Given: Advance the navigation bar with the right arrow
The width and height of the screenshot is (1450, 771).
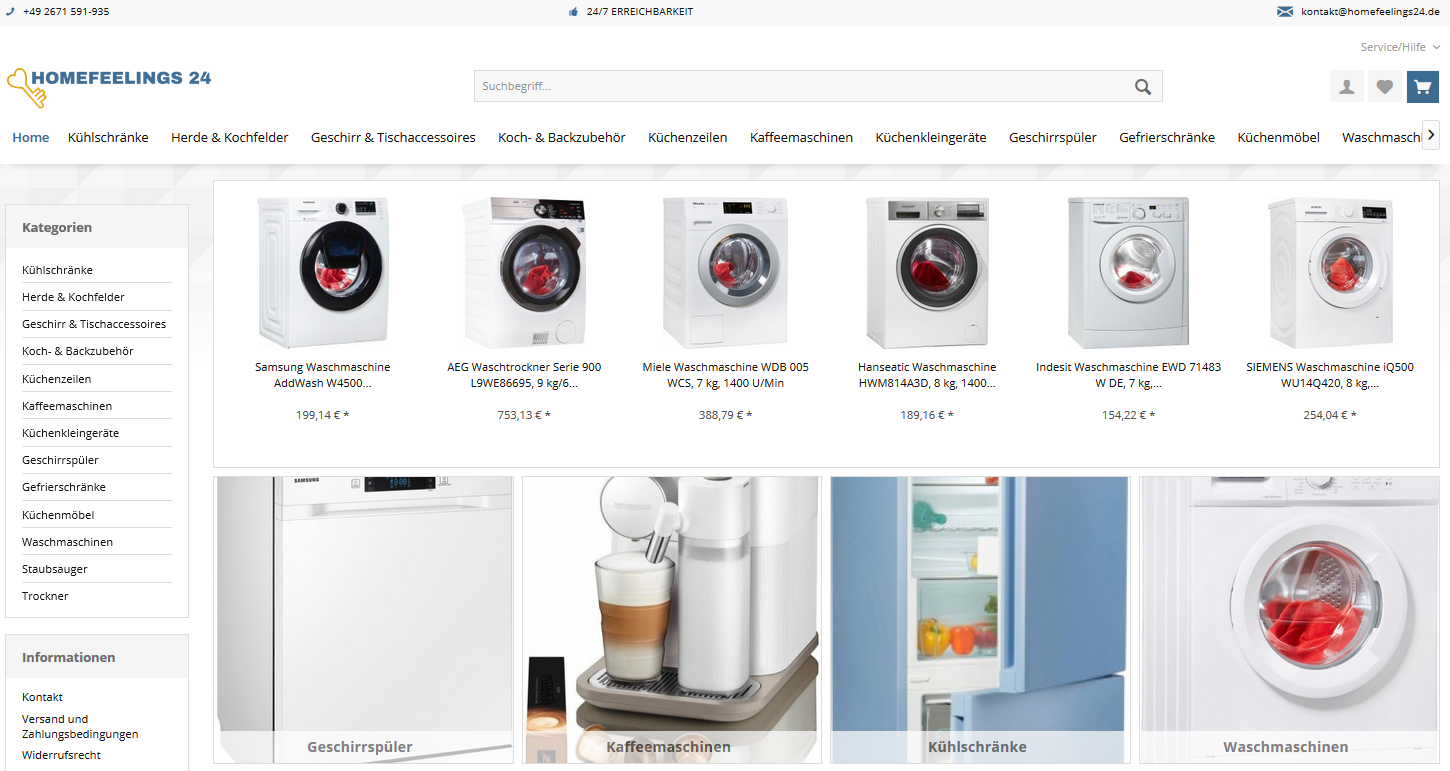Looking at the screenshot, I should [x=1431, y=135].
